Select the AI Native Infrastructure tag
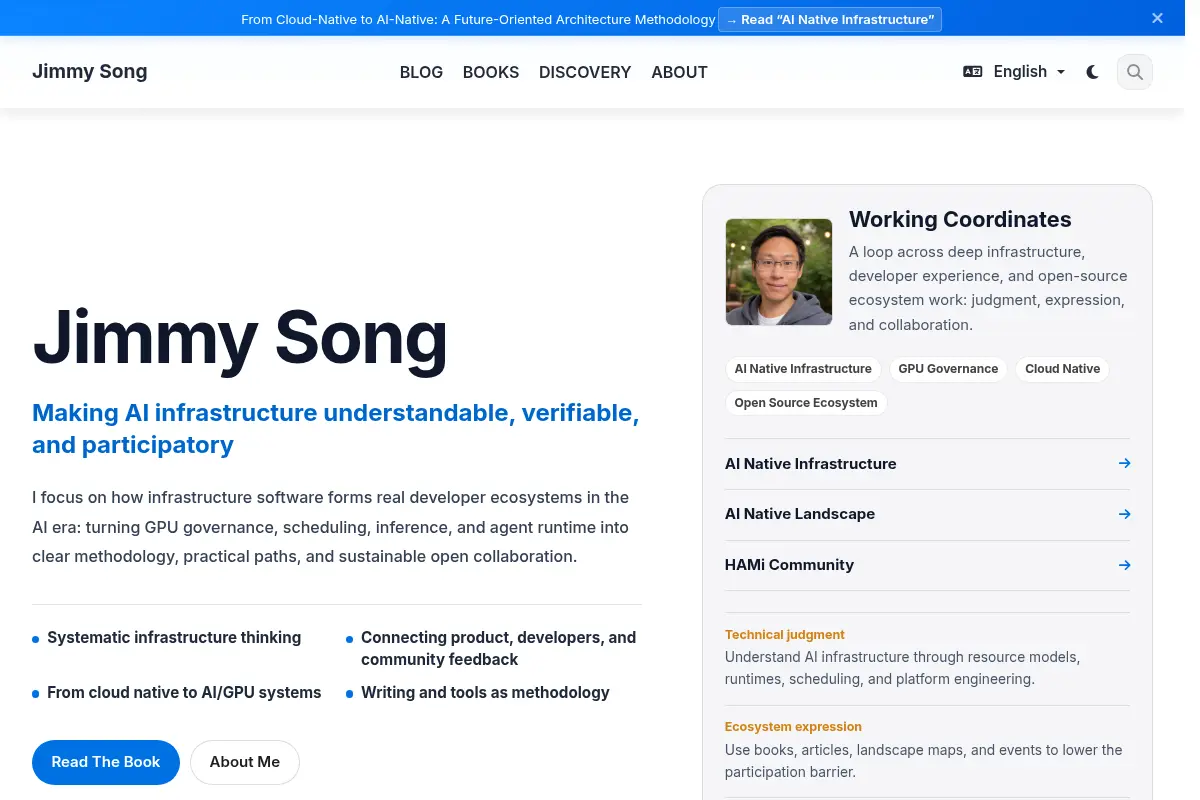This screenshot has width=1200, height=800. click(x=803, y=369)
